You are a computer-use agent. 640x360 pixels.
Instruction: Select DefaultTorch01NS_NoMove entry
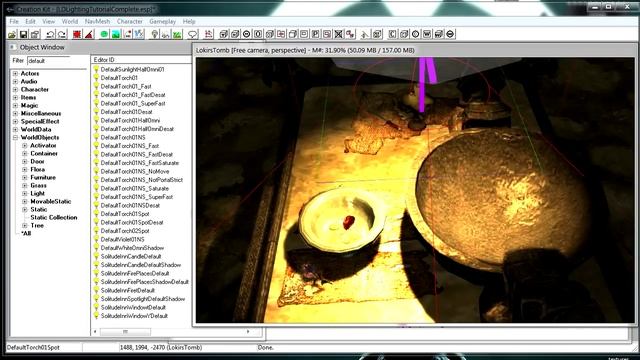click(x=135, y=171)
